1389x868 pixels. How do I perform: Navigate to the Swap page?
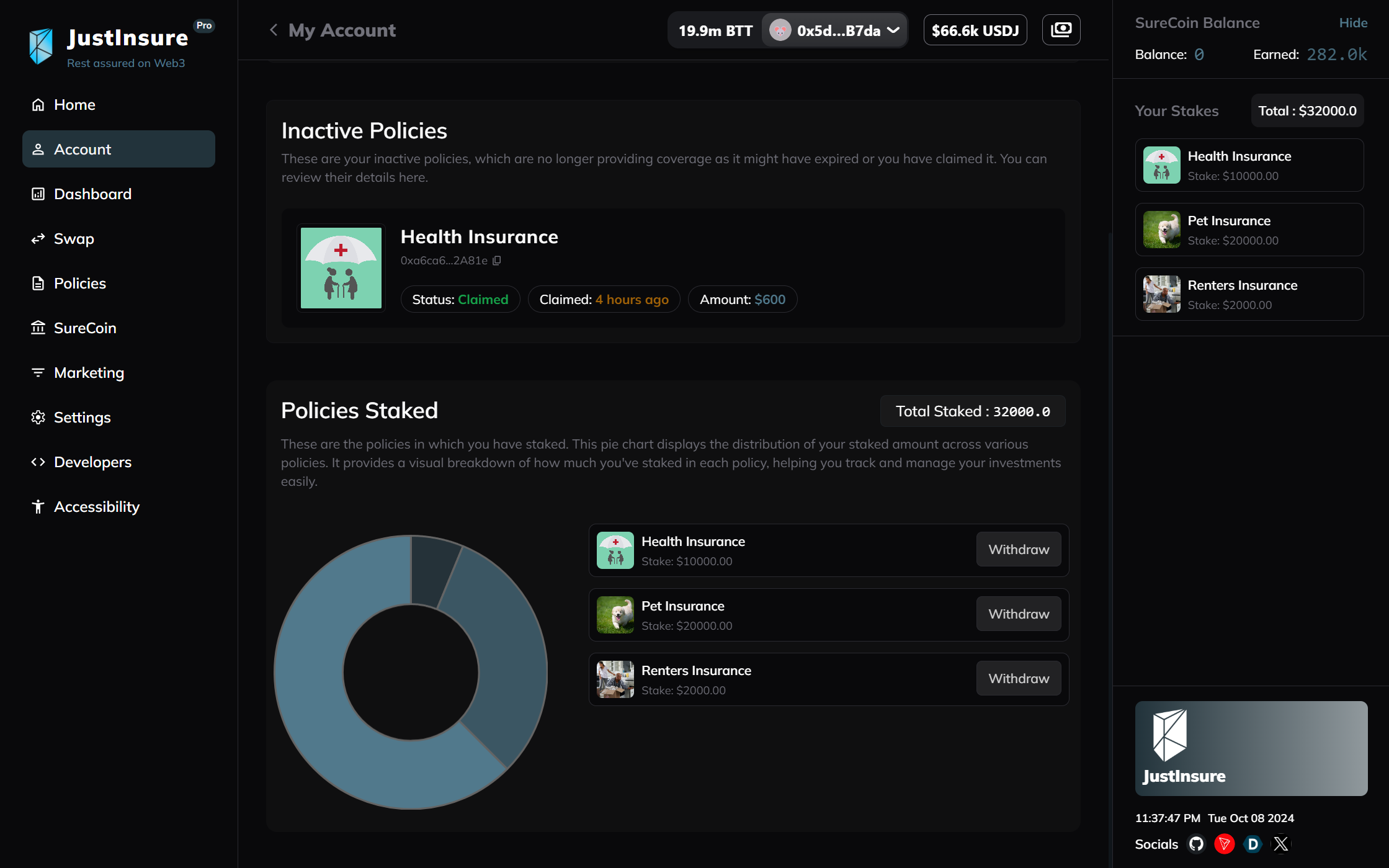tap(74, 239)
